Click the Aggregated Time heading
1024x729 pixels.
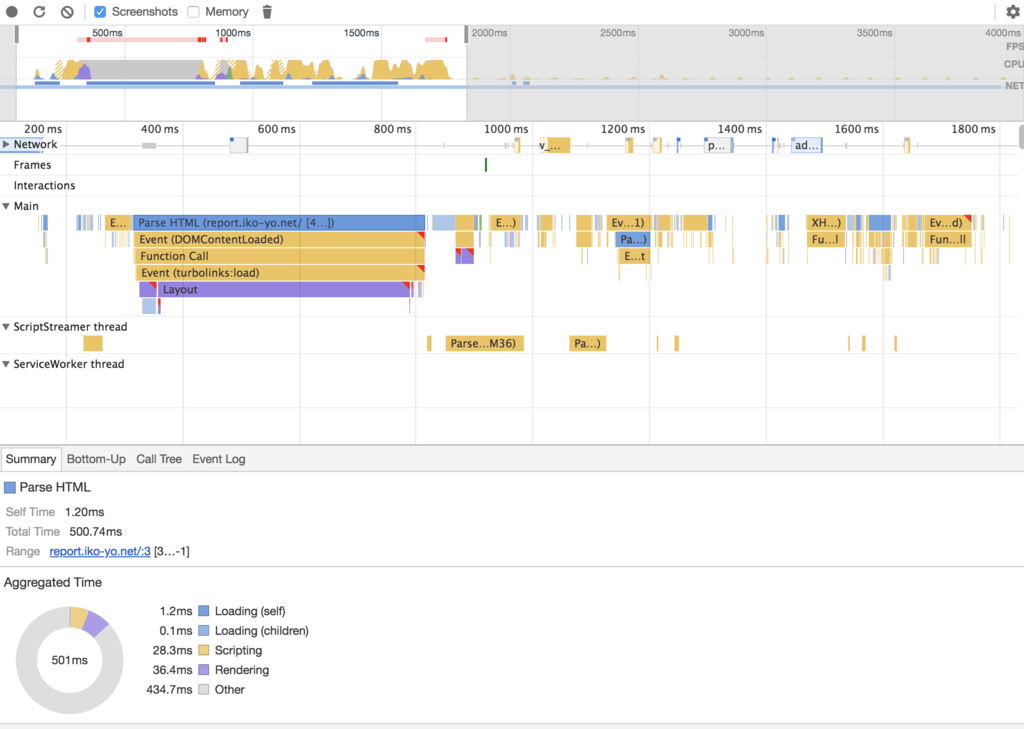[53, 582]
